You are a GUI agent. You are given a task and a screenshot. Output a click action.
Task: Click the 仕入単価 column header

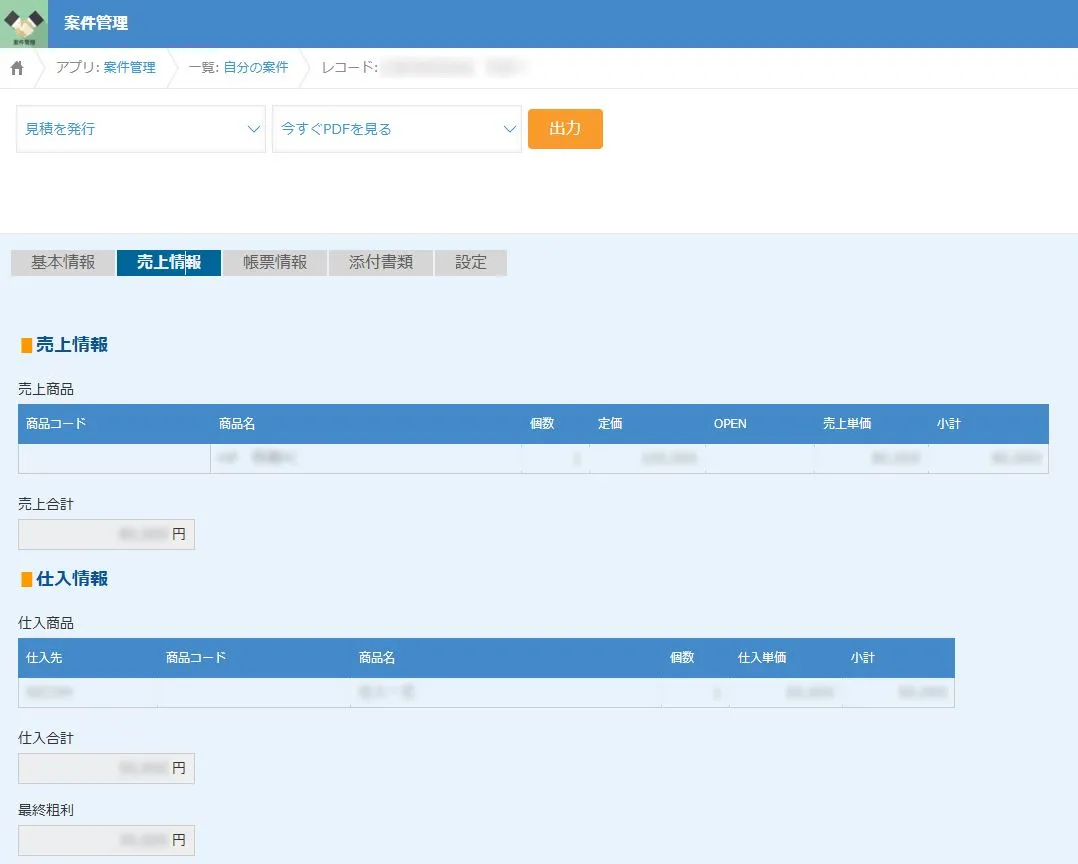point(762,658)
